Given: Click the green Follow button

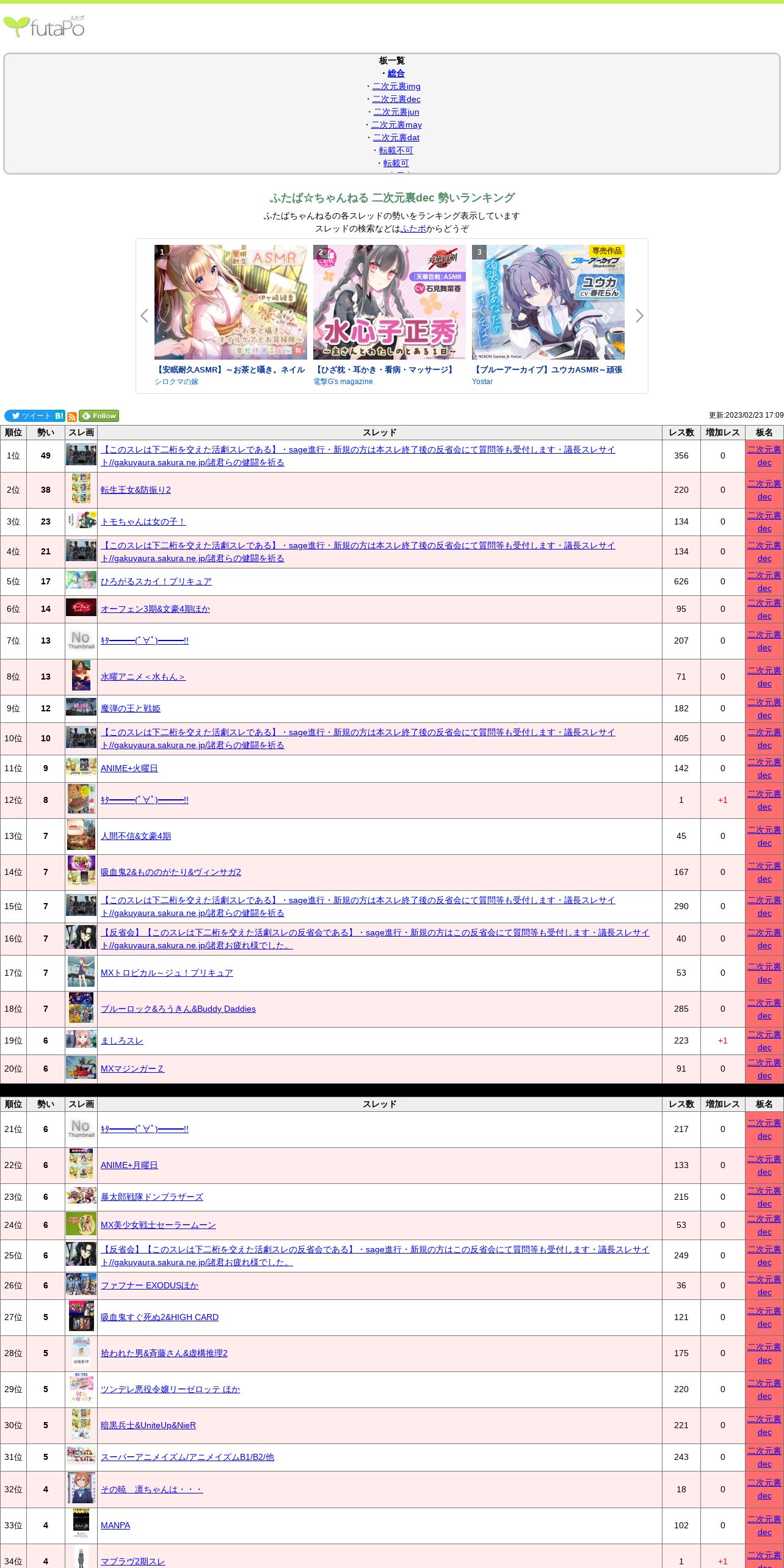Looking at the screenshot, I should click(99, 416).
